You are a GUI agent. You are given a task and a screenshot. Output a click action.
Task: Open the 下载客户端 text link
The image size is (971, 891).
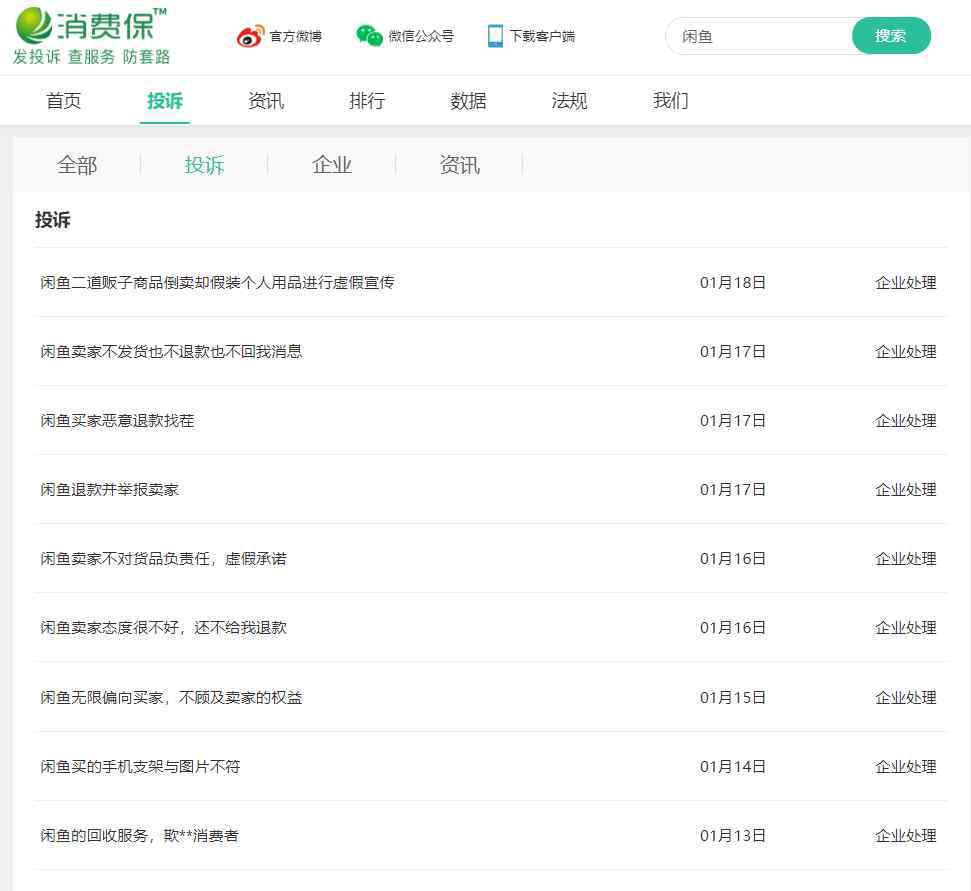542,36
